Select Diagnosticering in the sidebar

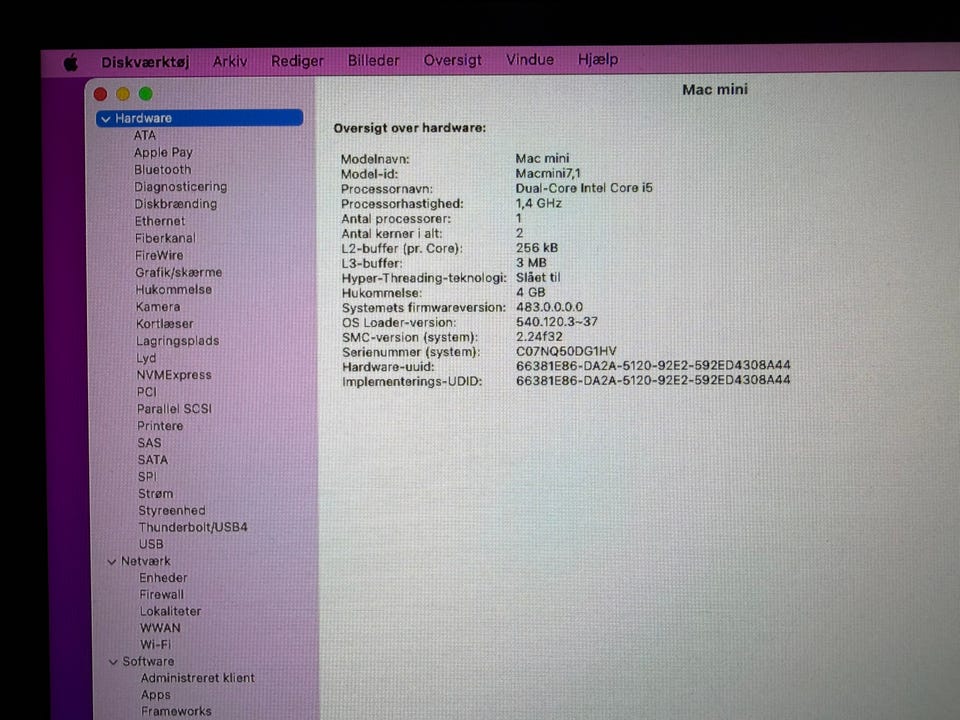click(x=181, y=187)
